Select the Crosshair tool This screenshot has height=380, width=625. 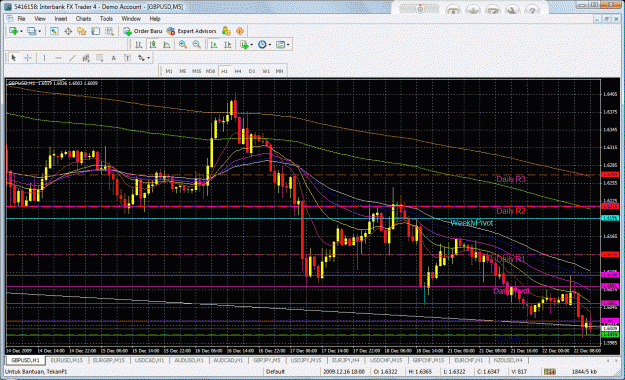pos(28,58)
